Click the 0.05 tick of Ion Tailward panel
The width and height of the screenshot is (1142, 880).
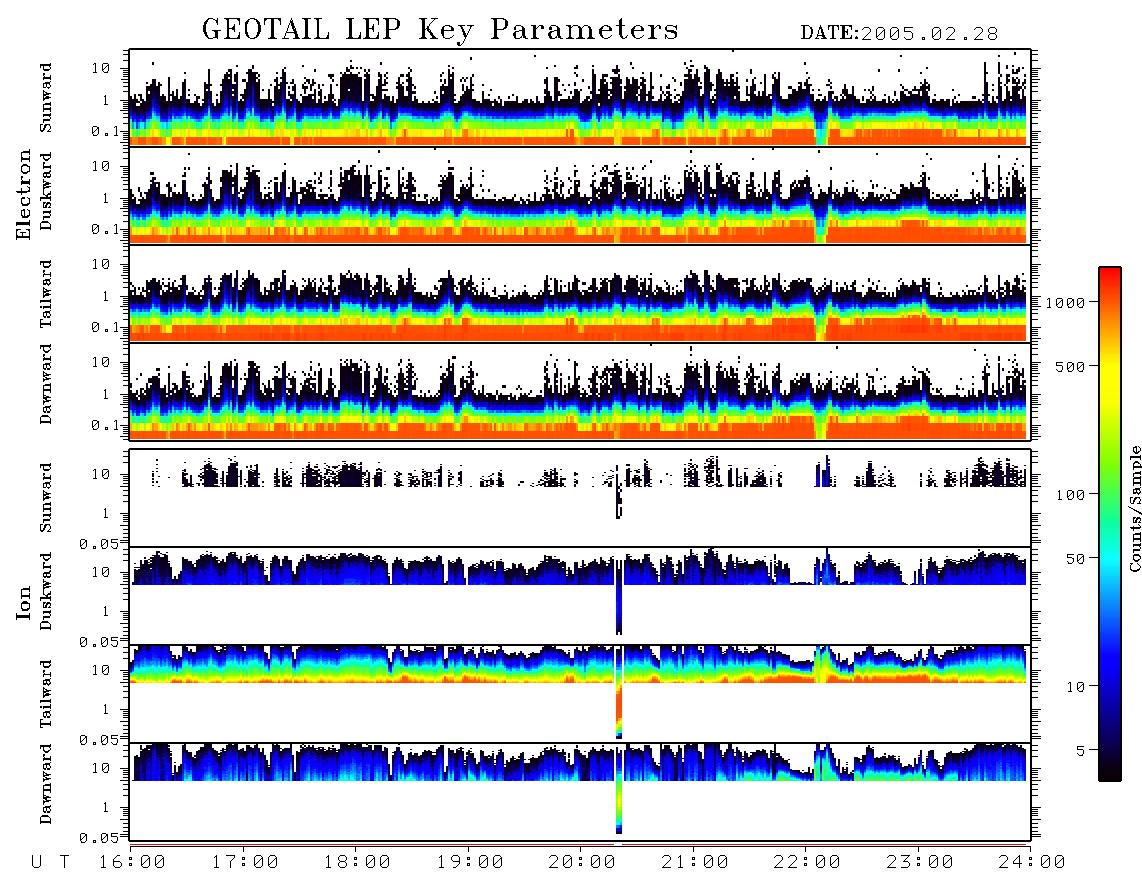tap(100, 739)
